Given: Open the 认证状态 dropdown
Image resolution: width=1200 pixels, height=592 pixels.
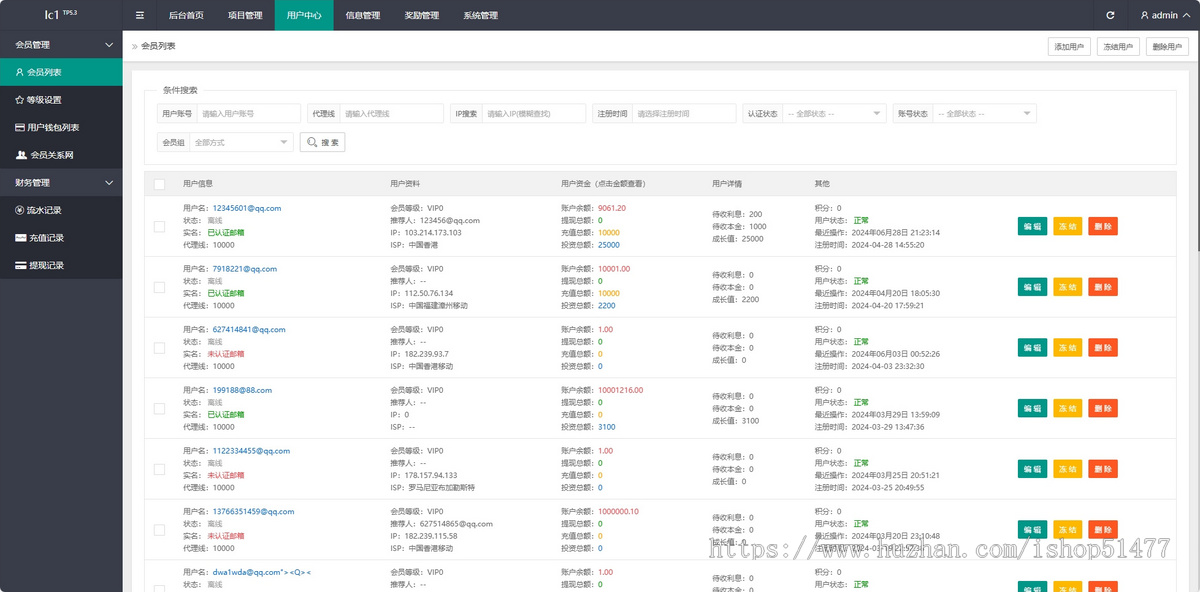Looking at the screenshot, I should (x=834, y=114).
